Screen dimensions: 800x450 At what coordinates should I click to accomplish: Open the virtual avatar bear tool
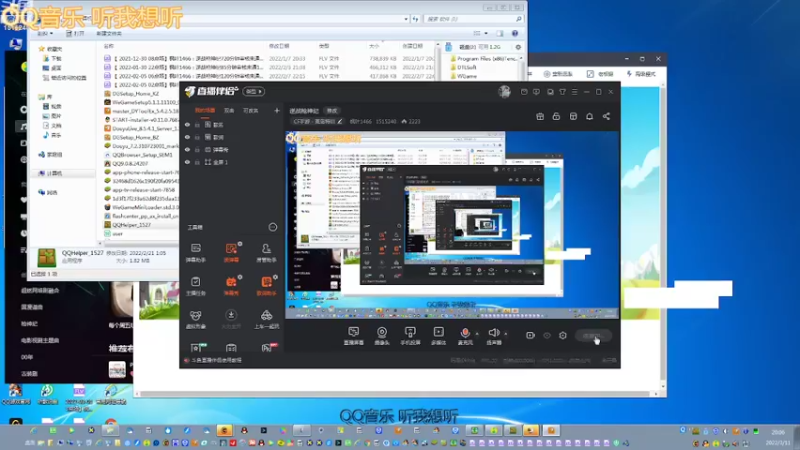pyautogui.click(x=195, y=319)
